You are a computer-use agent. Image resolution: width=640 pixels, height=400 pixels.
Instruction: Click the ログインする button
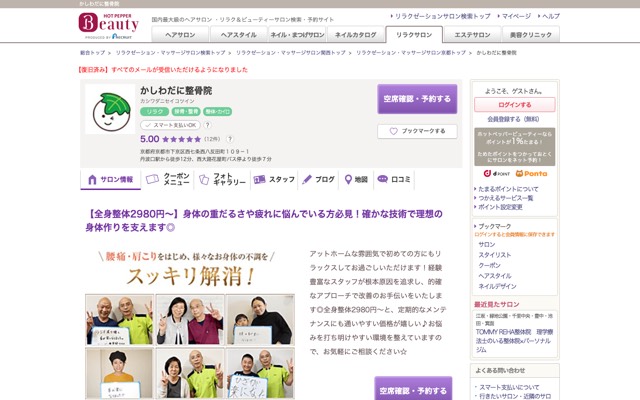tap(515, 105)
